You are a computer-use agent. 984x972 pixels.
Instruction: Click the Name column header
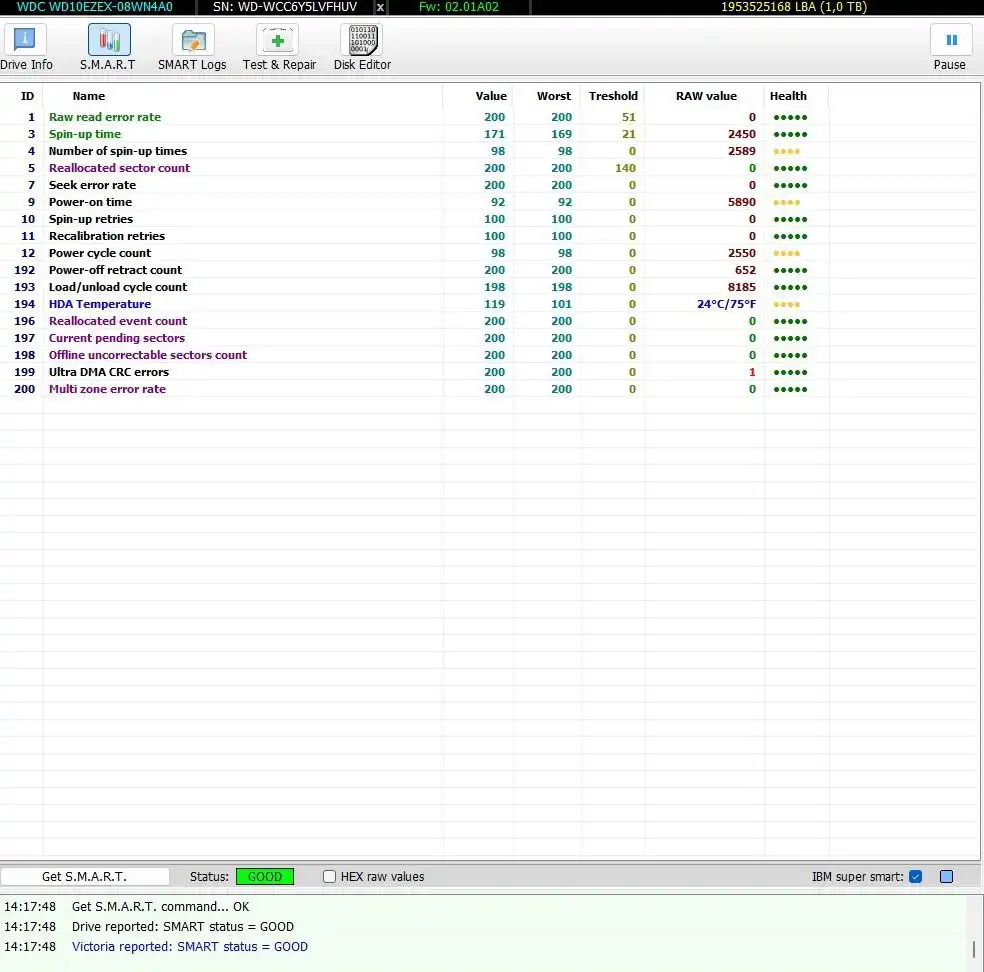[x=89, y=96]
